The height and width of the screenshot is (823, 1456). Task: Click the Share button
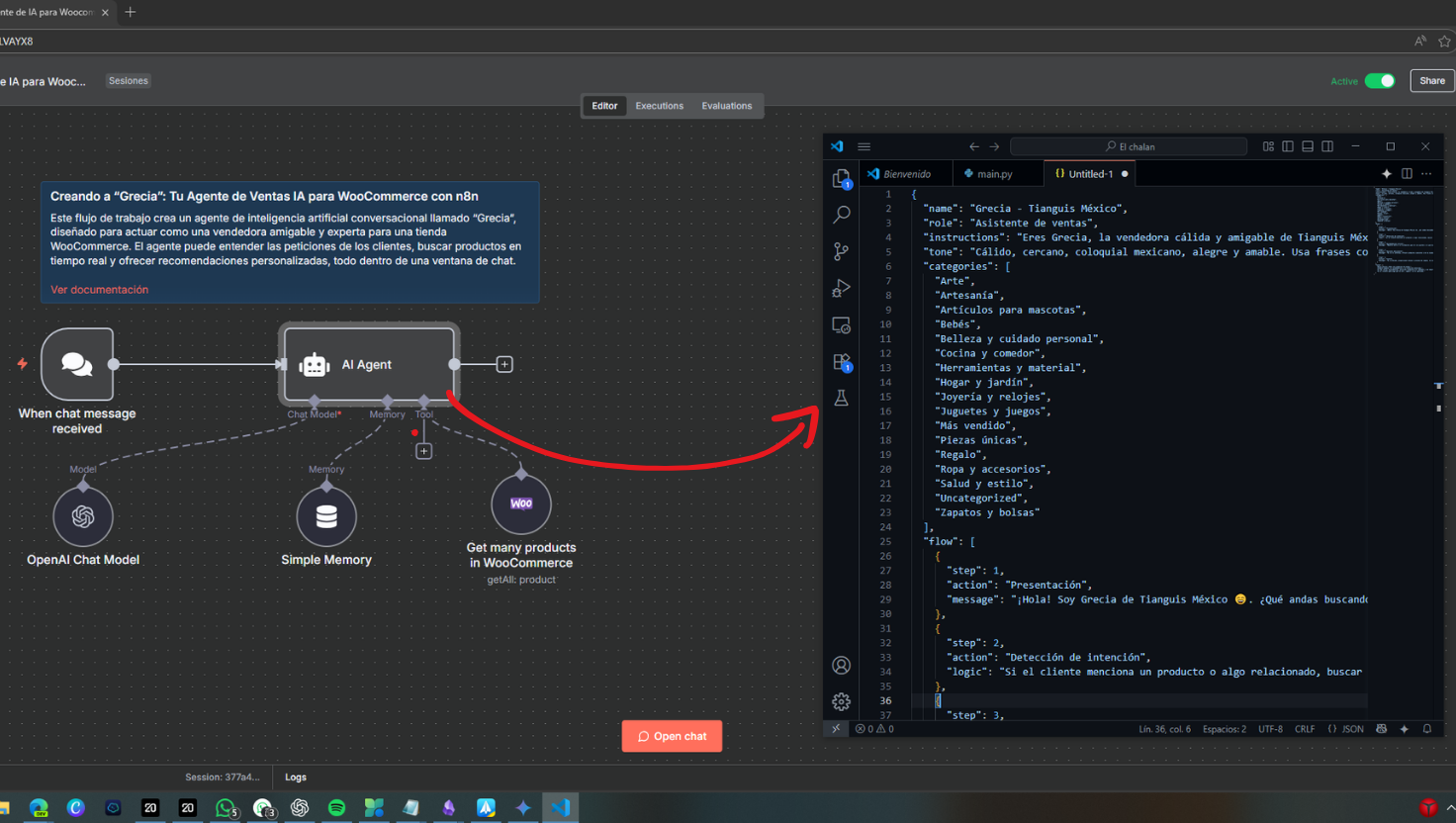1432,81
